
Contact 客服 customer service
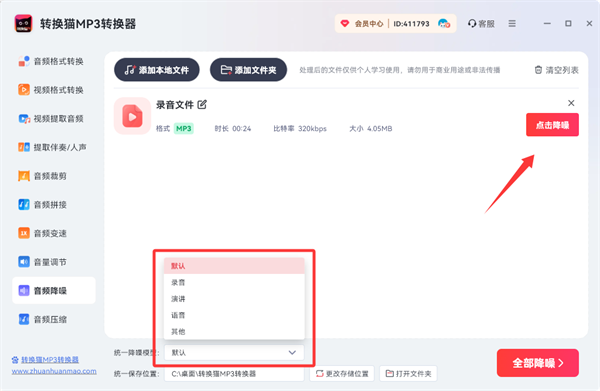pyautogui.click(x=481, y=24)
